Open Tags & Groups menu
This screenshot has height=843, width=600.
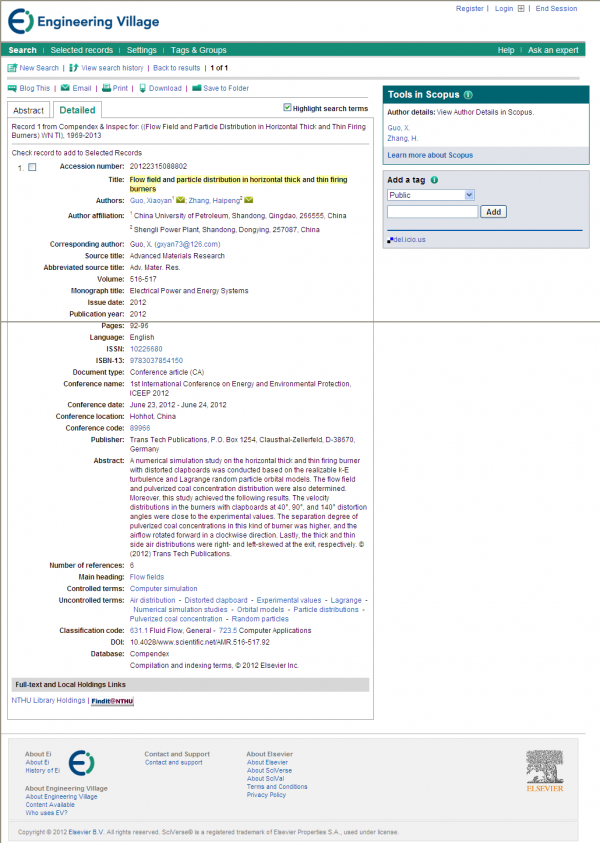point(198,50)
